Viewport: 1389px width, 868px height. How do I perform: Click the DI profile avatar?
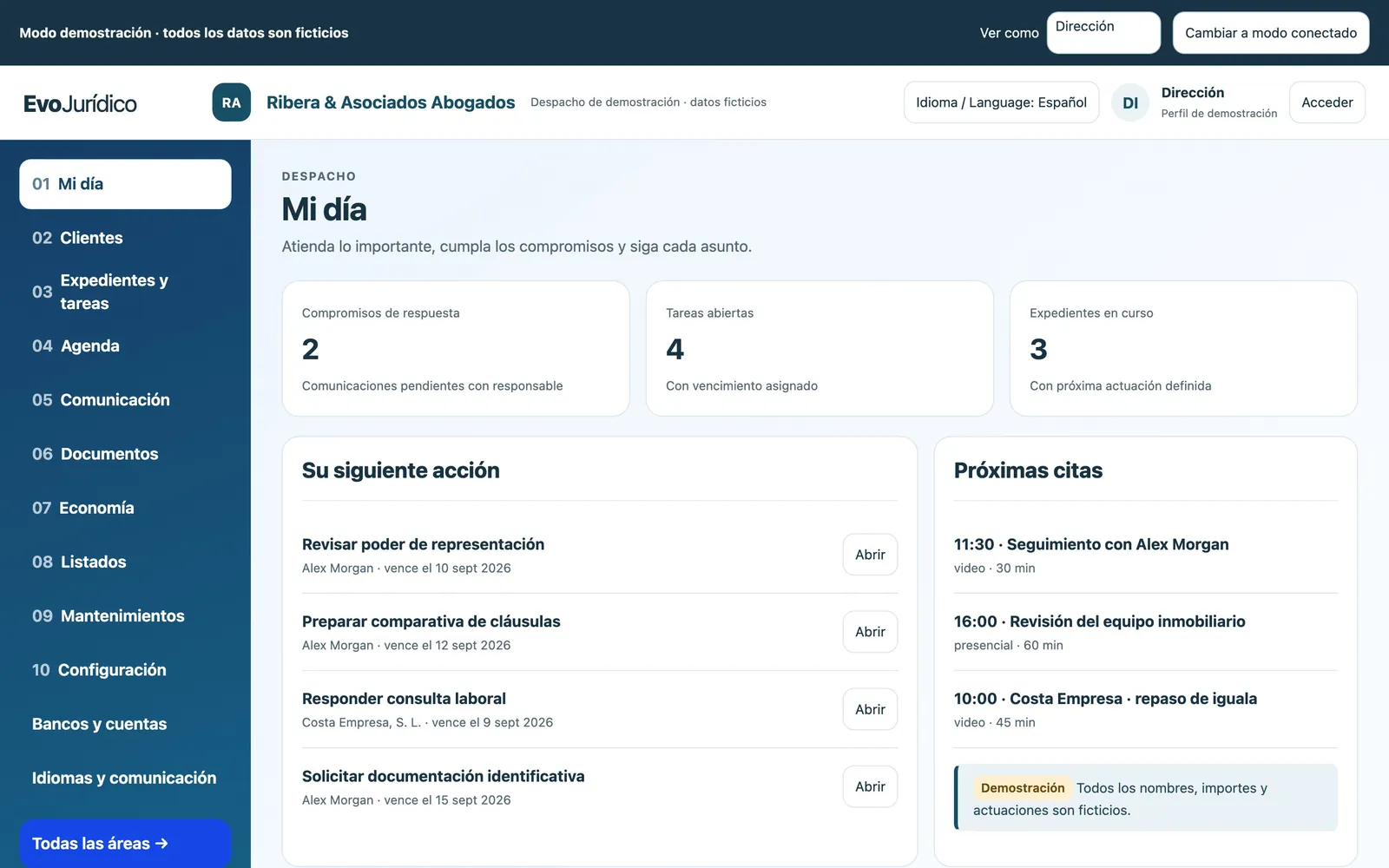click(1130, 102)
